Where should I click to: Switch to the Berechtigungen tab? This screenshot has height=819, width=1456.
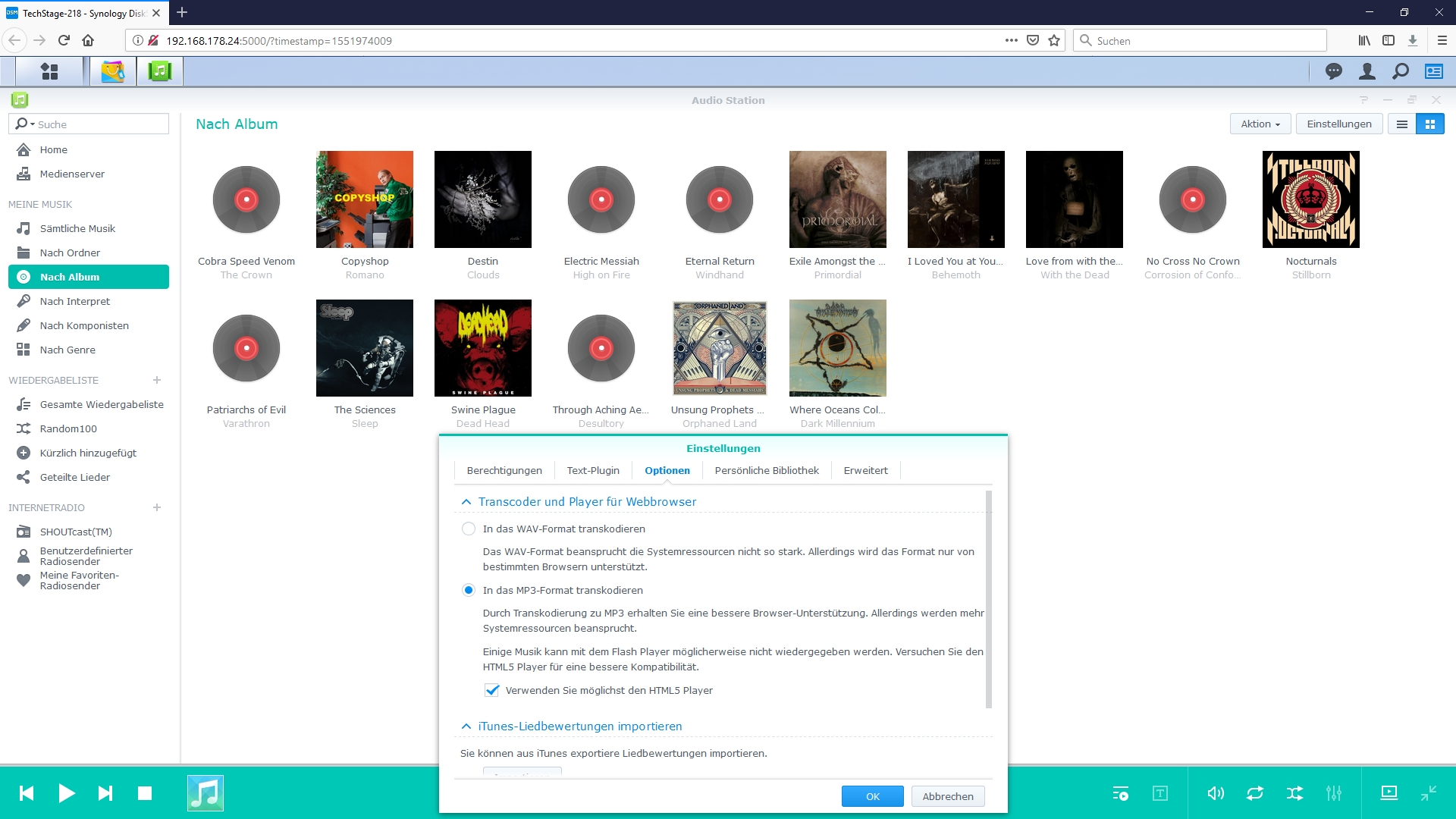point(504,470)
